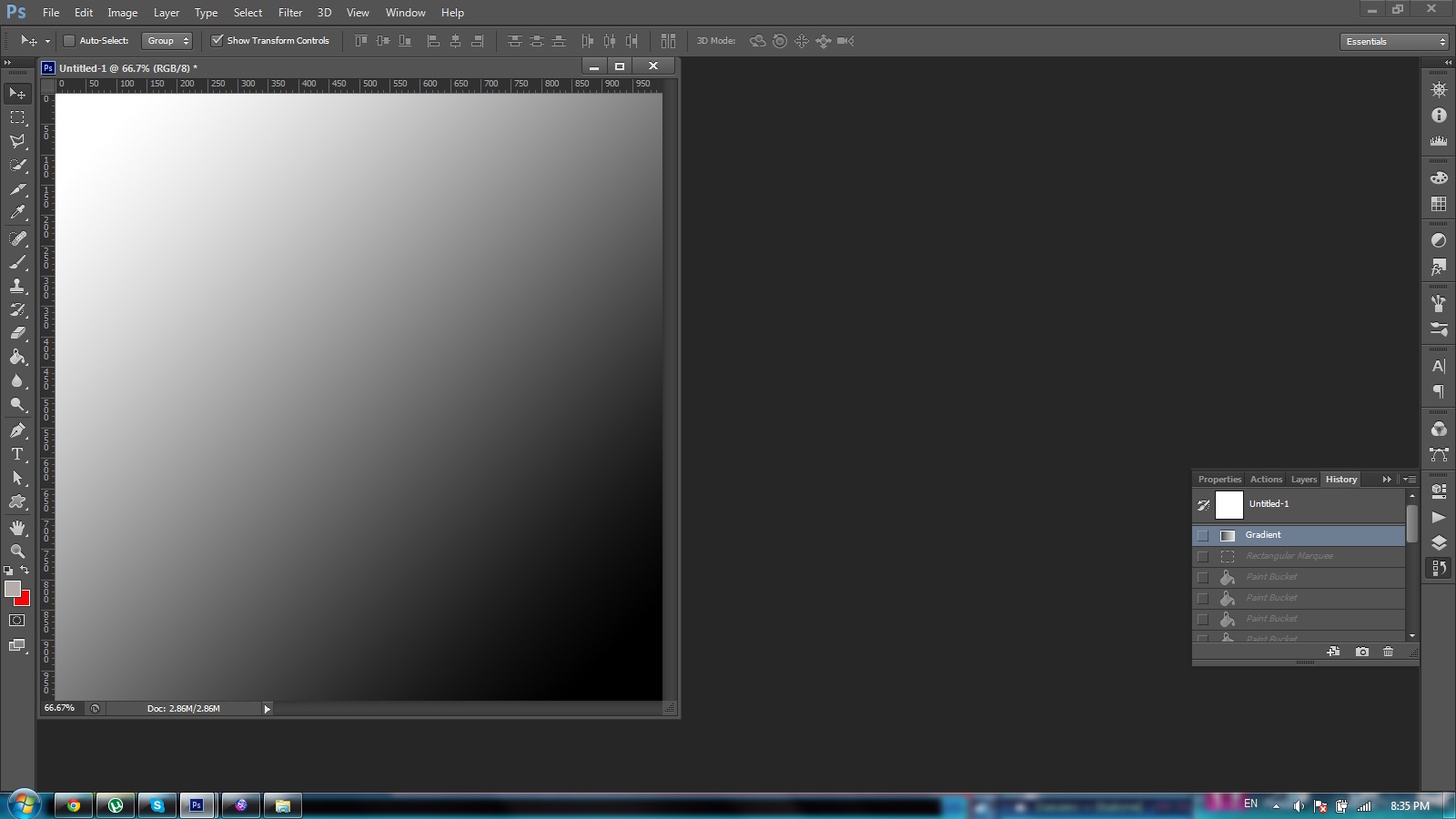Select the Zoom tool

[17, 551]
